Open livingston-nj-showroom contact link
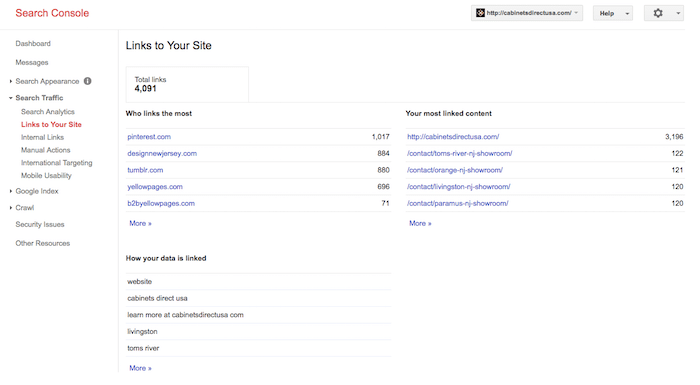Viewport: 700px width, 385px height. [458, 187]
